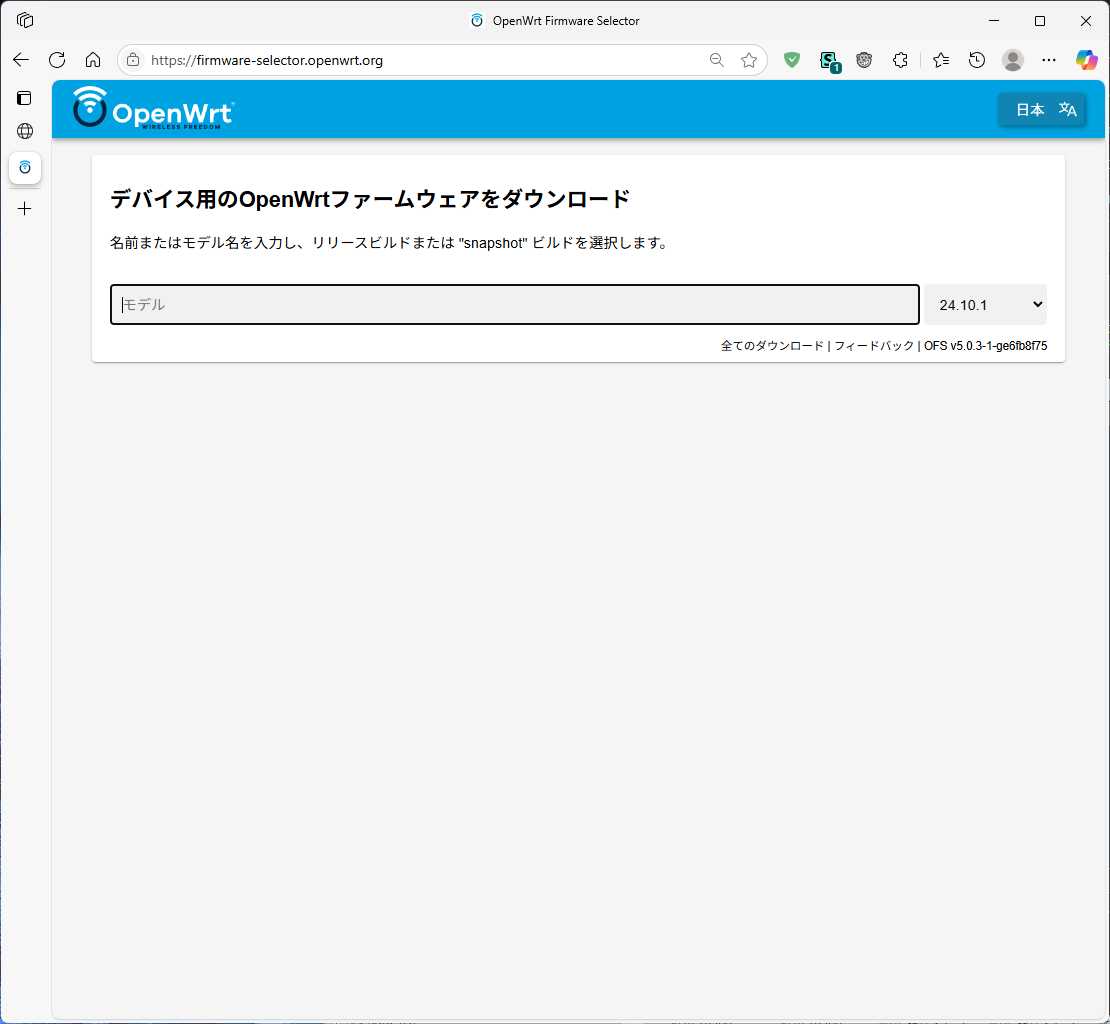Open the 24.10.1 release version dropdown

pyautogui.click(x=985, y=304)
